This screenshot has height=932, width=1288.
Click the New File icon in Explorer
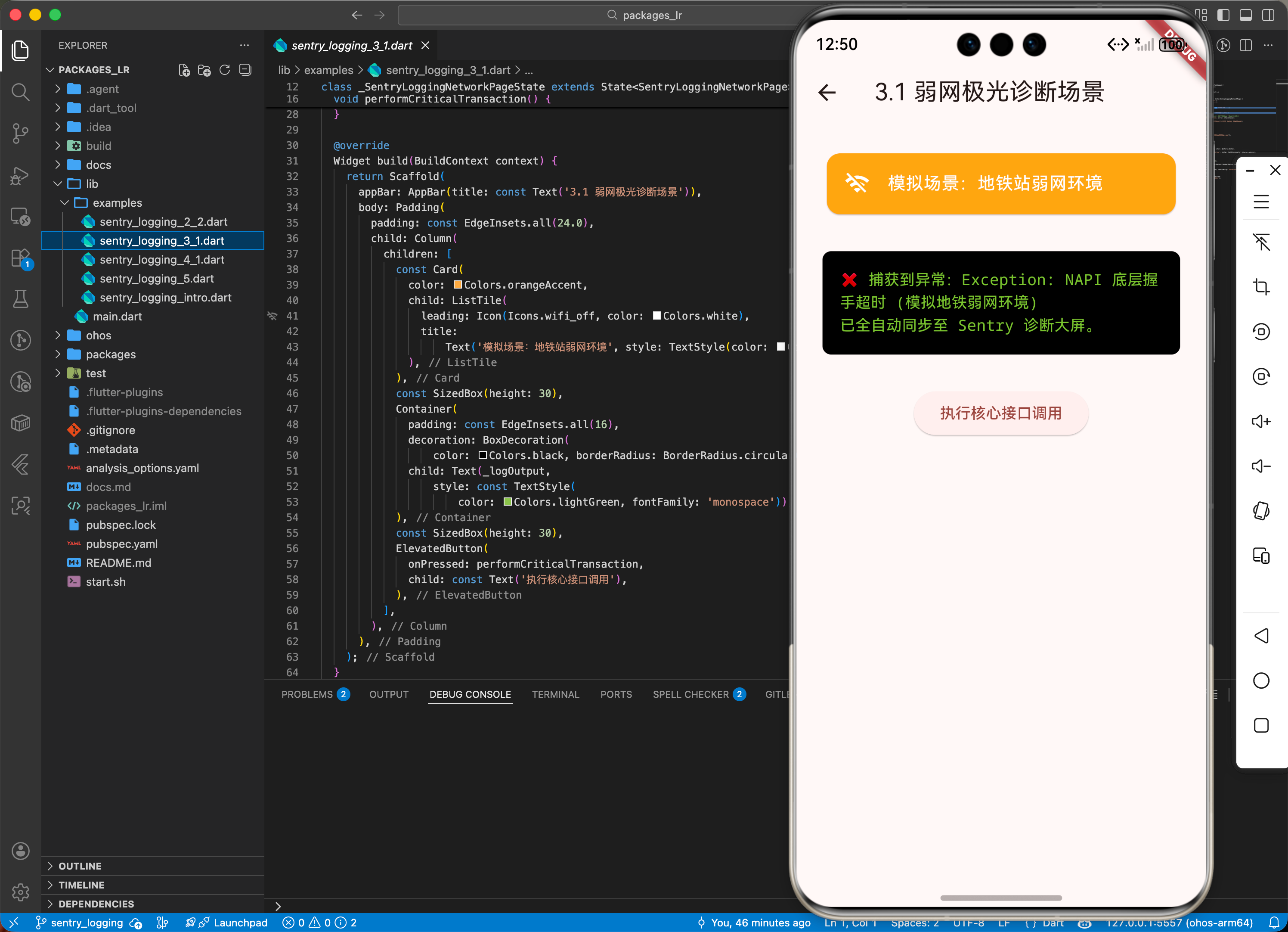pyautogui.click(x=184, y=70)
